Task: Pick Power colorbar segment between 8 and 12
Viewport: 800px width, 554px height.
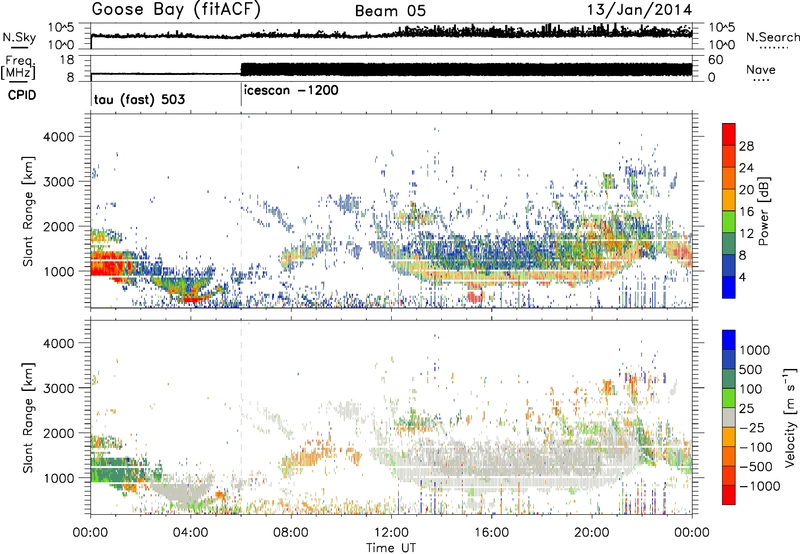Action: point(729,243)
